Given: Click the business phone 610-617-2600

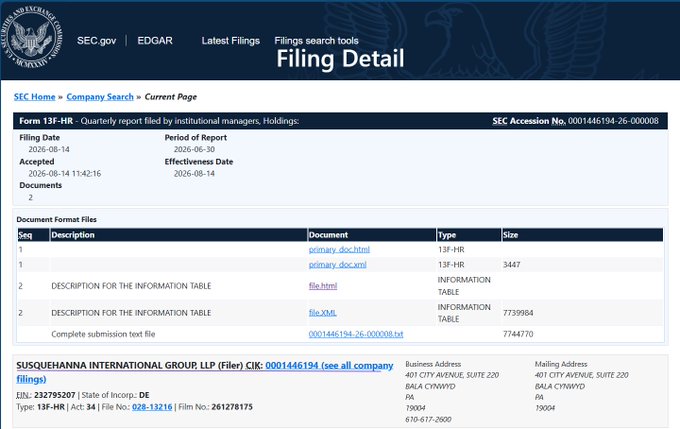Looking at the screenshot, I should [x=428, y=419].
